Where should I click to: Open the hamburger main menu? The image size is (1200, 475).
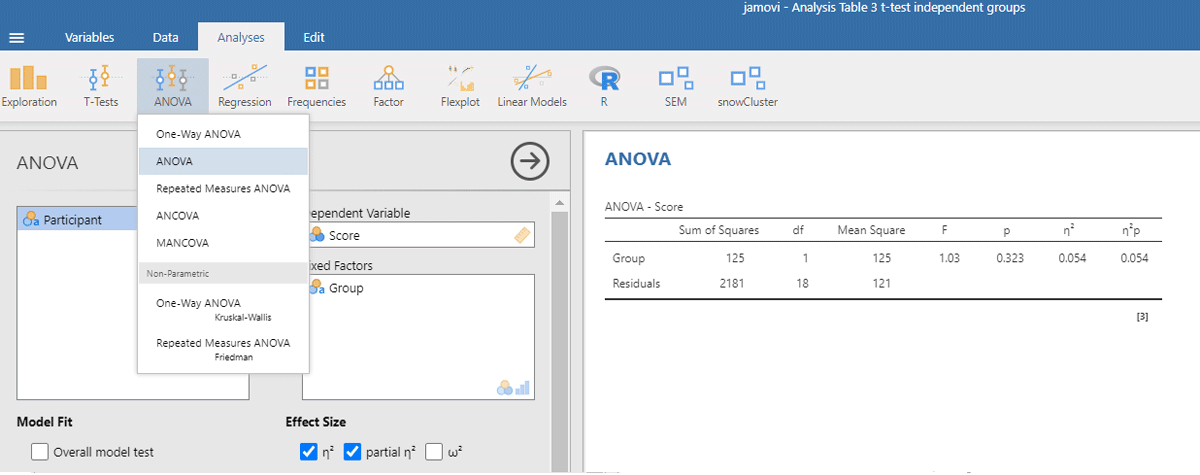[17, 38]
